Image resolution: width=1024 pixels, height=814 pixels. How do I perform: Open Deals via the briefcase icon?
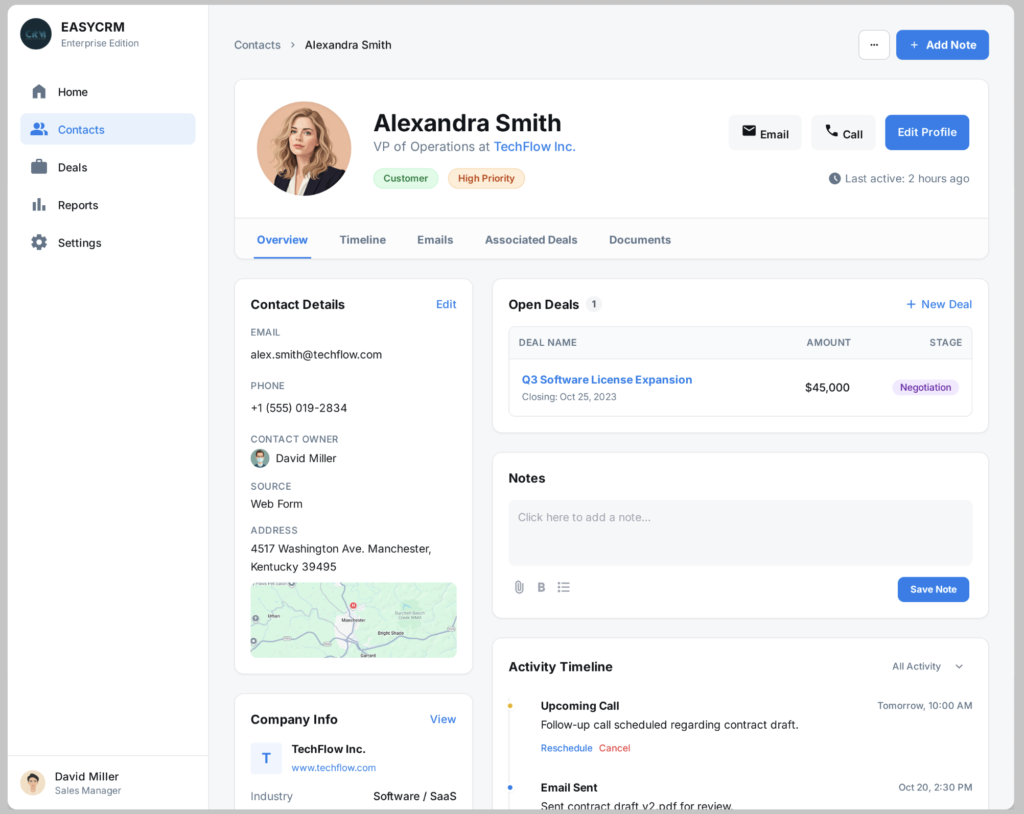(39, 167)
